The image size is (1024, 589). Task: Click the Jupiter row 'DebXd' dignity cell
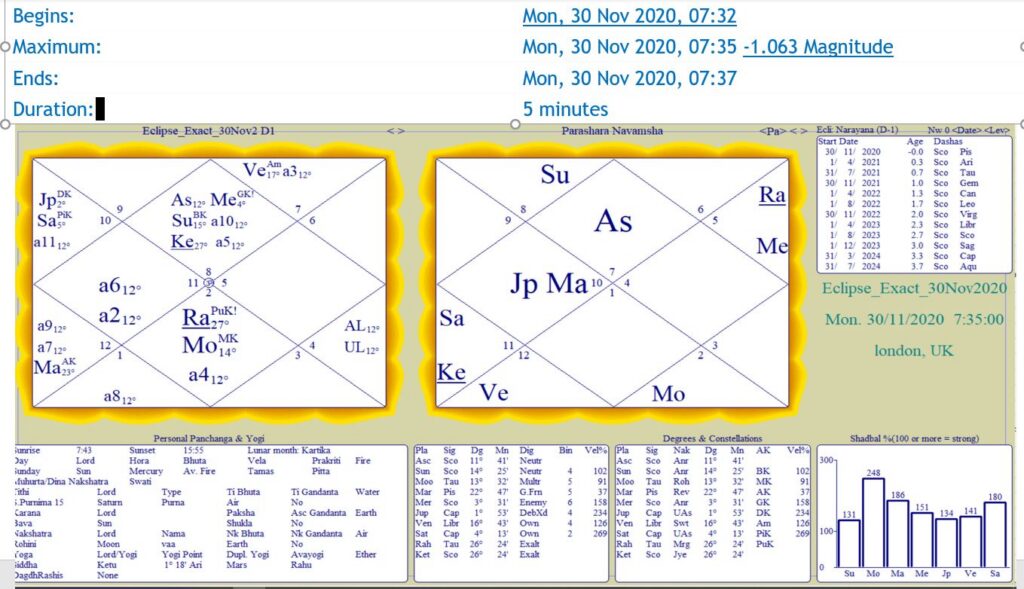coord(532,513)
